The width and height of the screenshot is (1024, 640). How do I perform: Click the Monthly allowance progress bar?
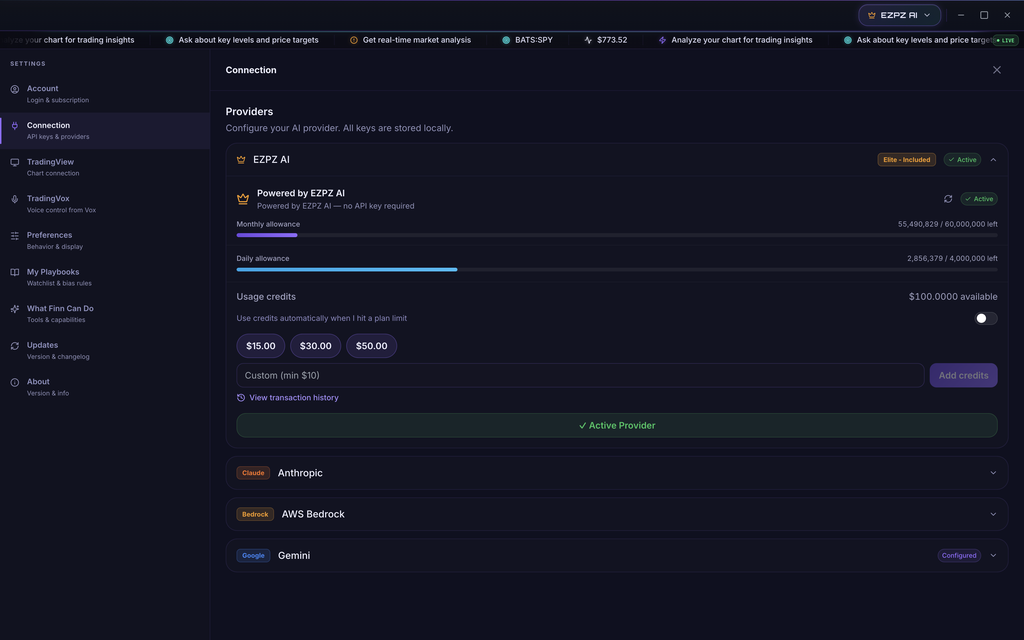[616, 235]
